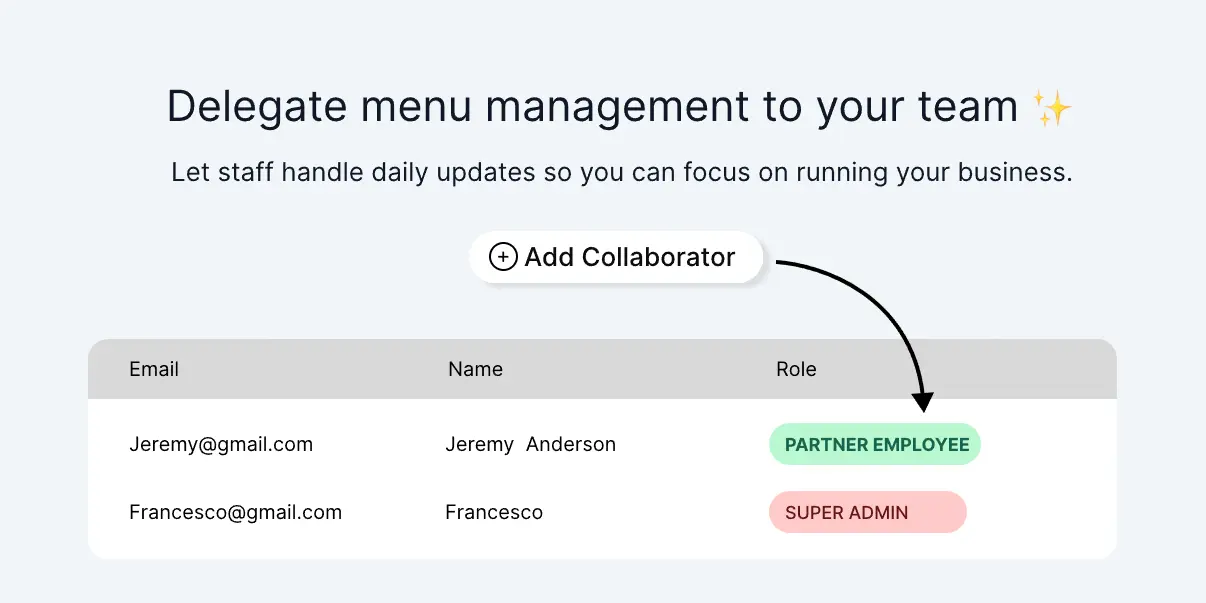Image resolution: width=1206 pixels, height=603 pixels.
Task: Open the Add Collaborator dialog
Action: (x=615, y=257)
